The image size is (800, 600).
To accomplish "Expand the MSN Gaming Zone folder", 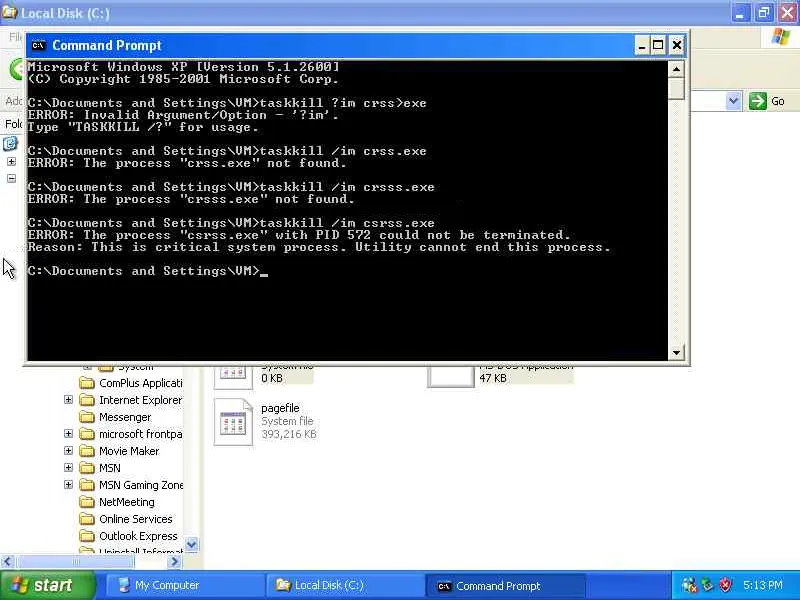I will point(68,485).
